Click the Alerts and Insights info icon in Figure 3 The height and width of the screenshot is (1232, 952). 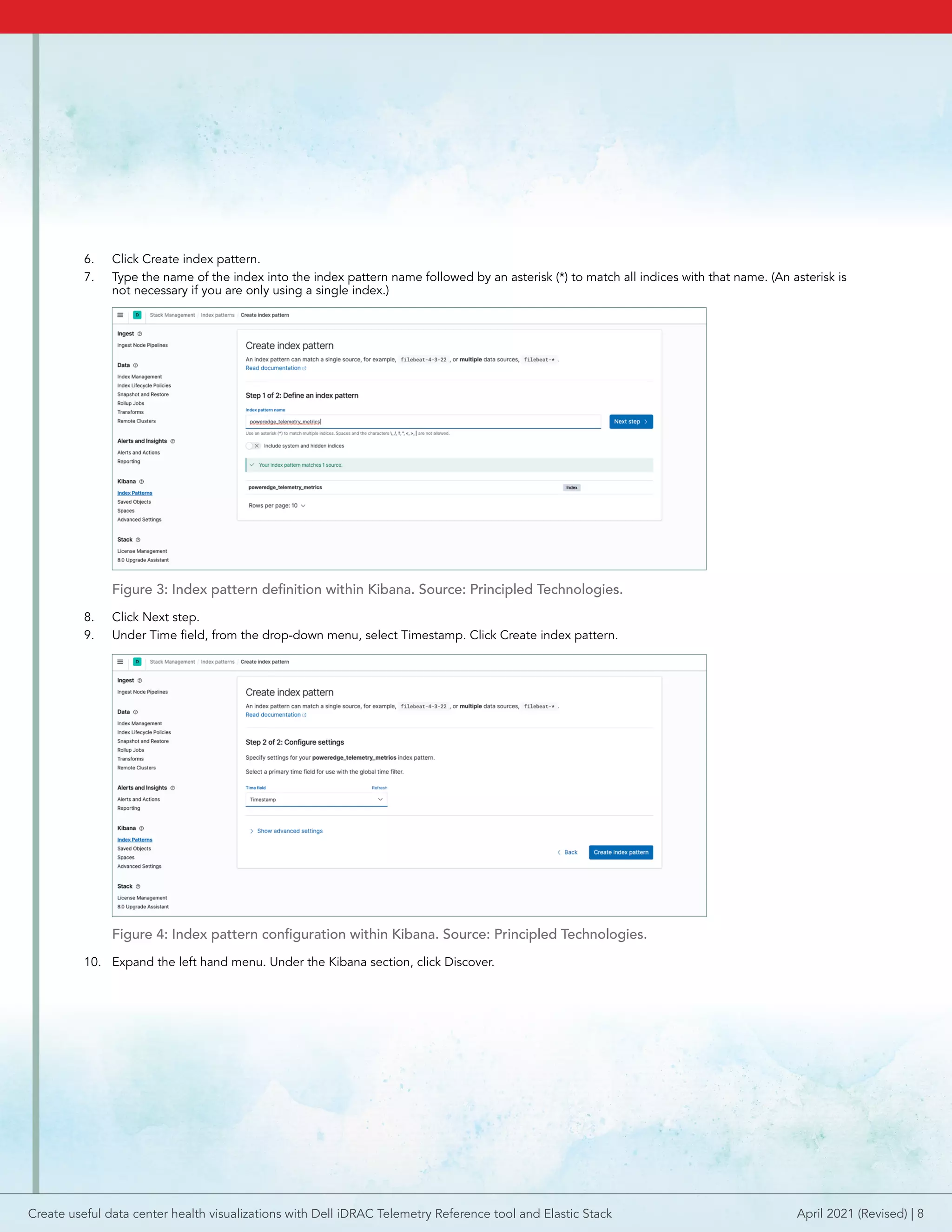pos(172,441)
